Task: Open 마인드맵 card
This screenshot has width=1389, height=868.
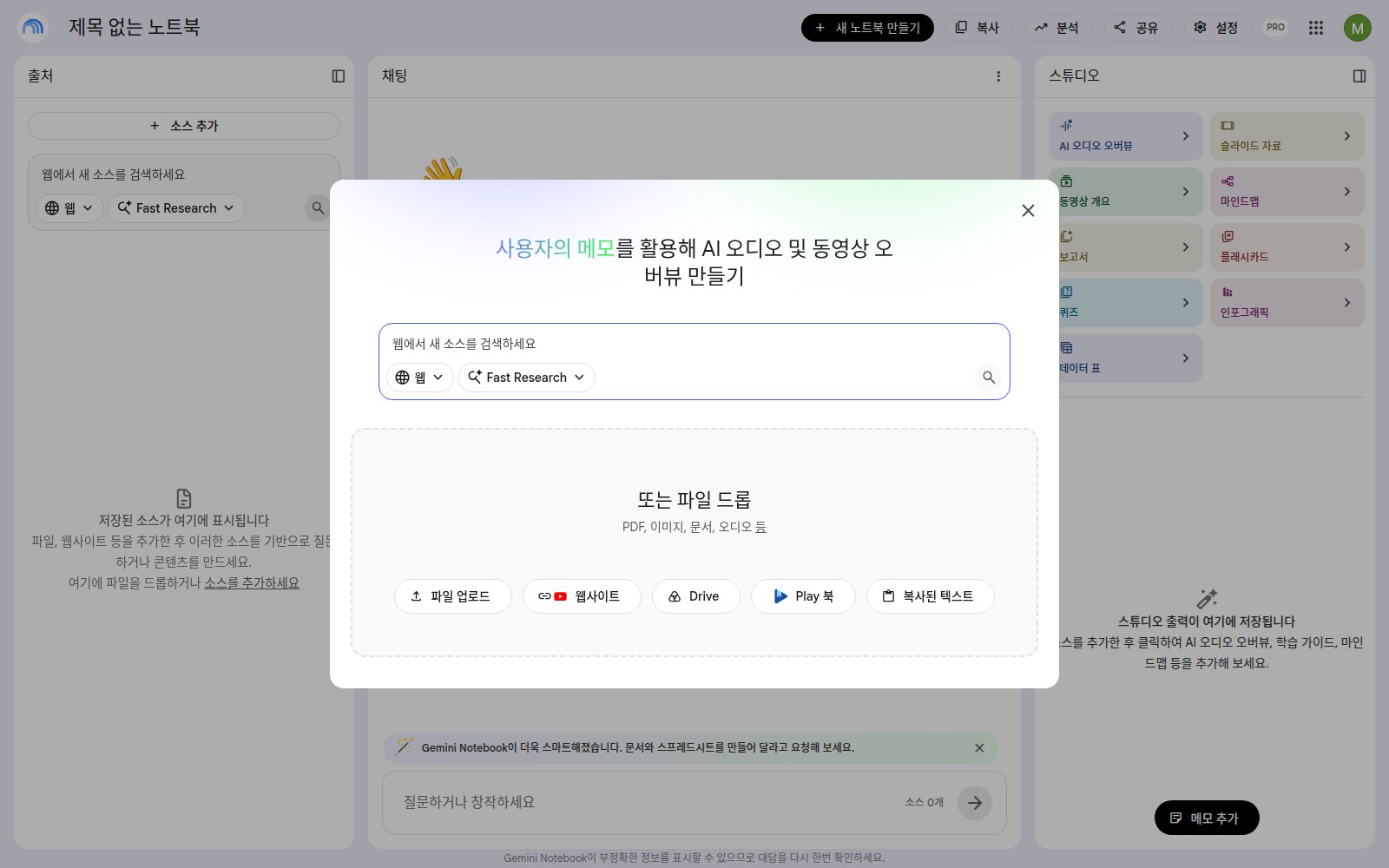Action: coord(1287,192)
